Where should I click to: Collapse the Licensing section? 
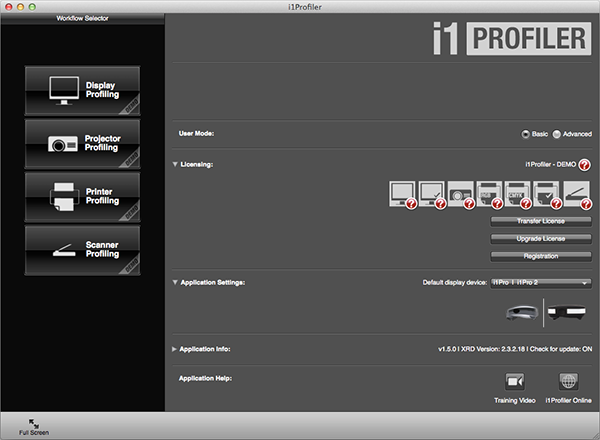[175, 164]
